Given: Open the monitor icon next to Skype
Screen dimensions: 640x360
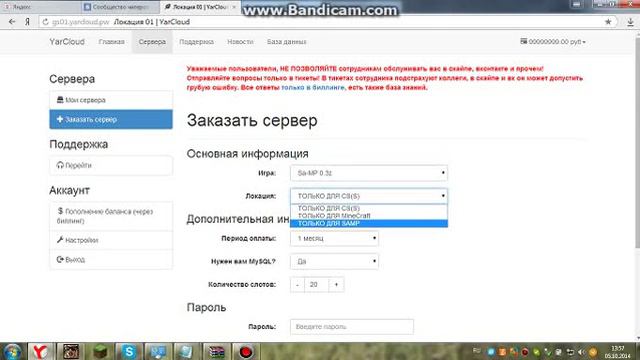Looking at the screenshot, I should click(158, 351).
